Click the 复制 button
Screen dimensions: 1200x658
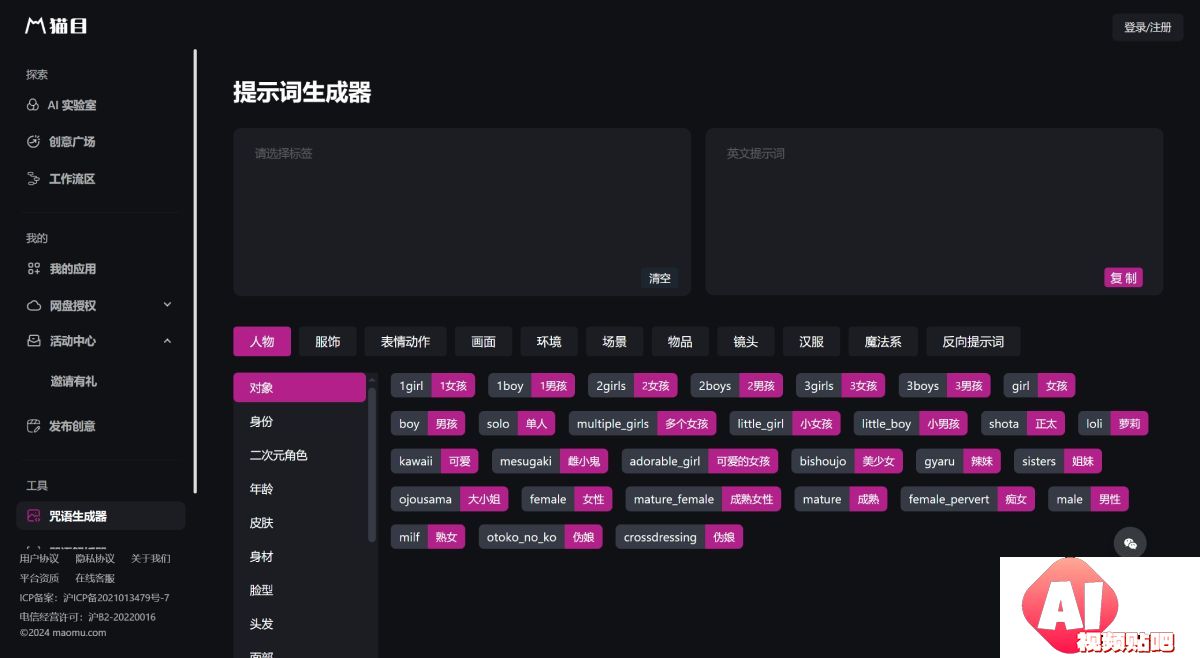pos(1123,278)
